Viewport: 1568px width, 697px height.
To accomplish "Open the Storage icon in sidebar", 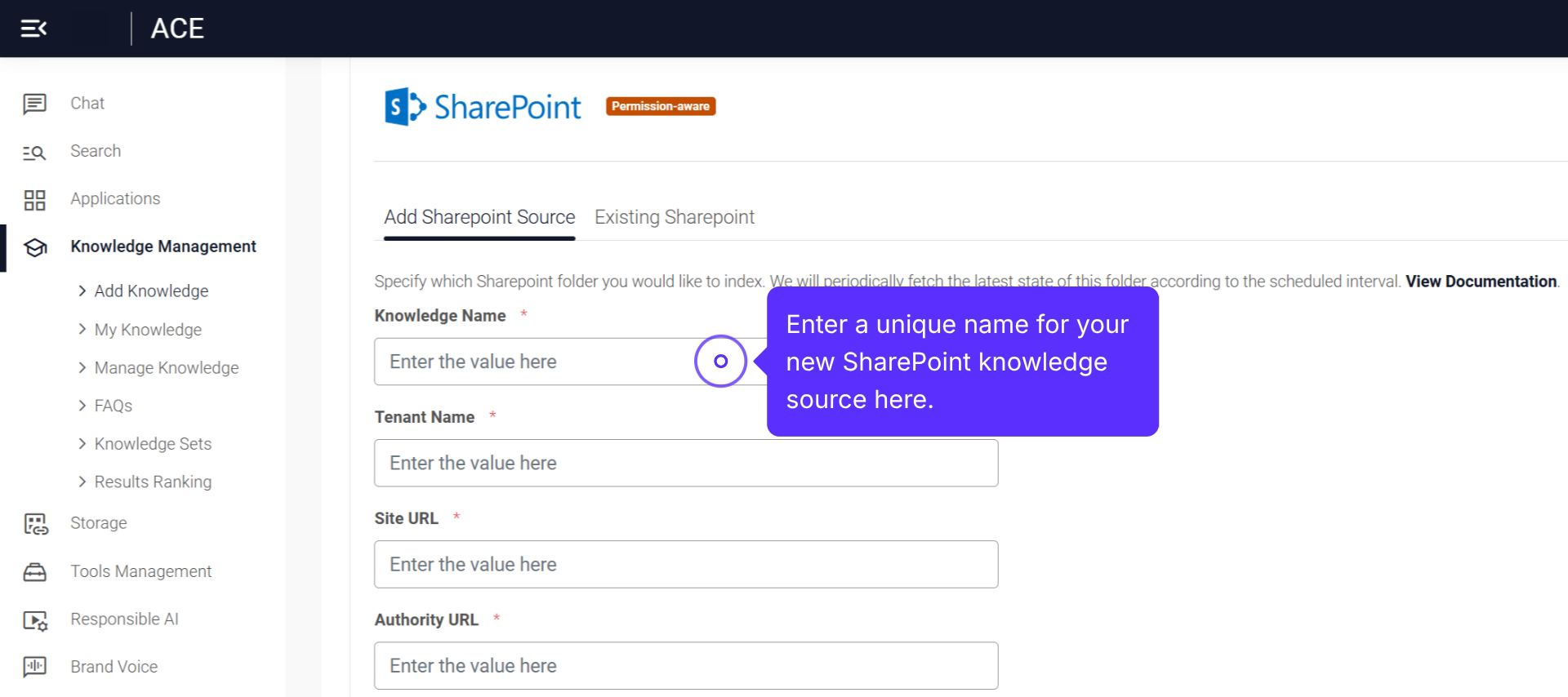I will (x=35, y=524).
